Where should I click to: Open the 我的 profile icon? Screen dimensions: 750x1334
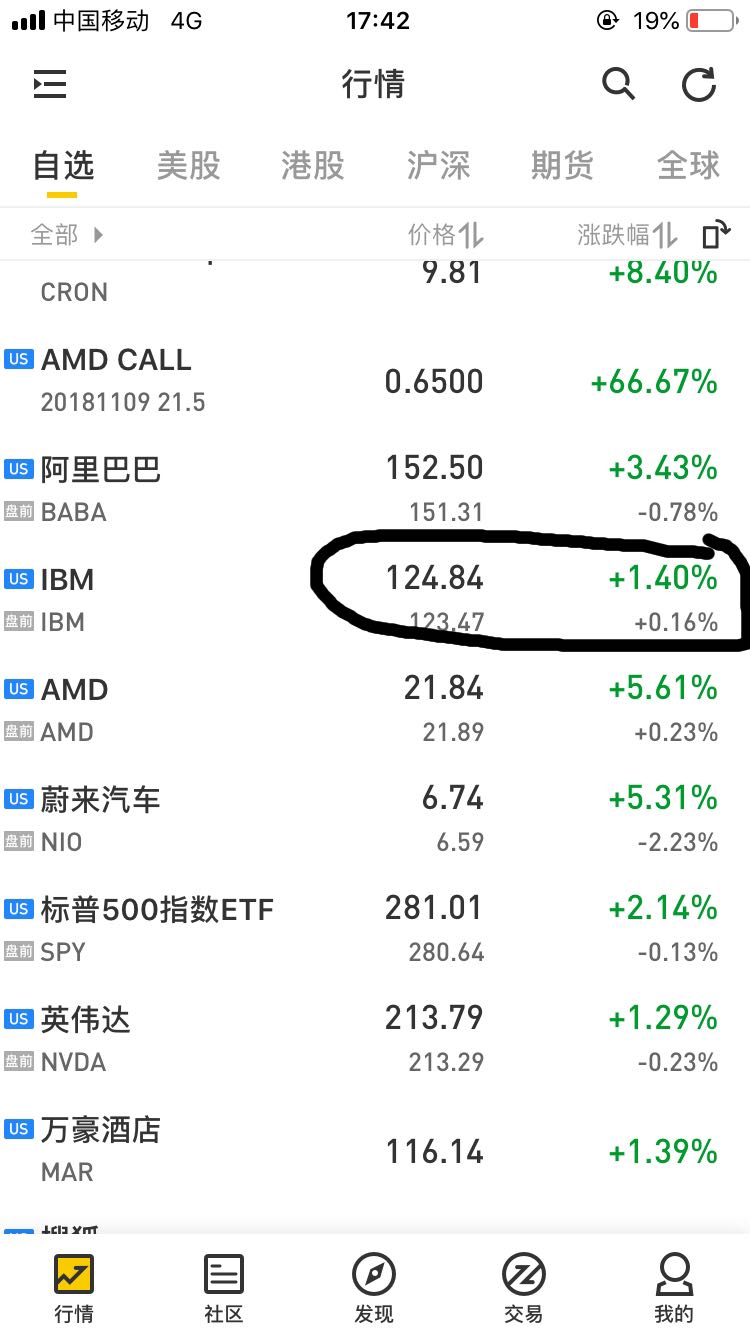[674, 1275]
